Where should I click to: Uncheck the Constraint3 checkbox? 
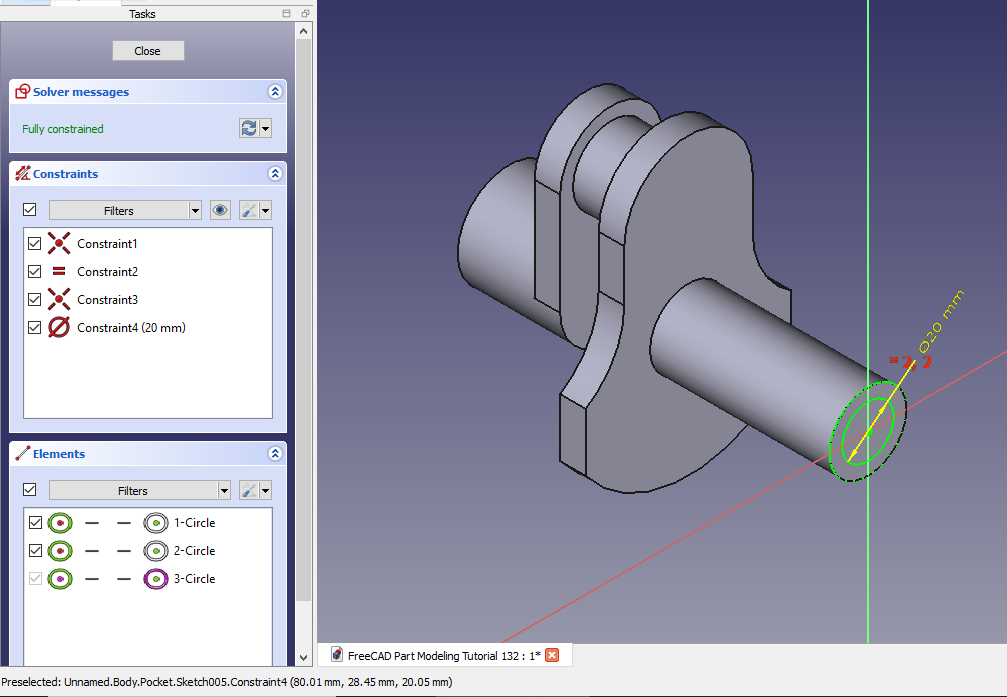[x=35, y=299]
